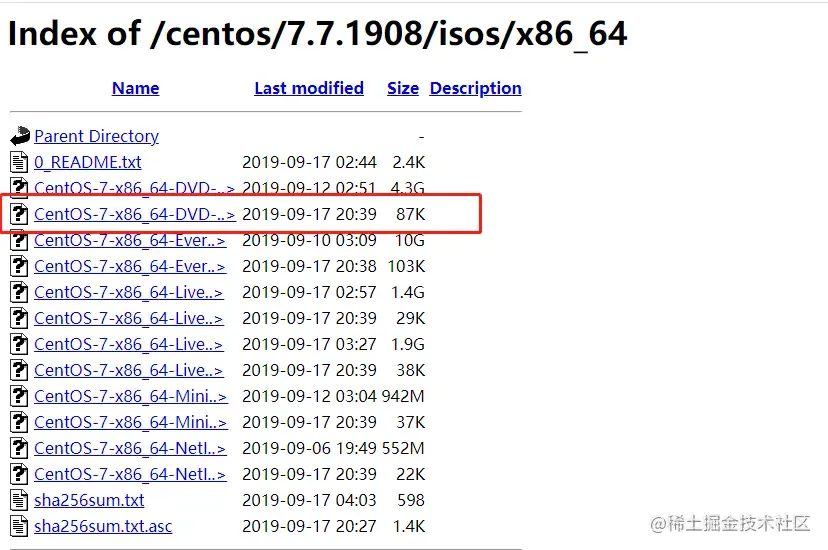The width and height of the screenshot is (828, 550).
Task: Click the Parent Directory back-arrow icon
Action: pos(20,136)
